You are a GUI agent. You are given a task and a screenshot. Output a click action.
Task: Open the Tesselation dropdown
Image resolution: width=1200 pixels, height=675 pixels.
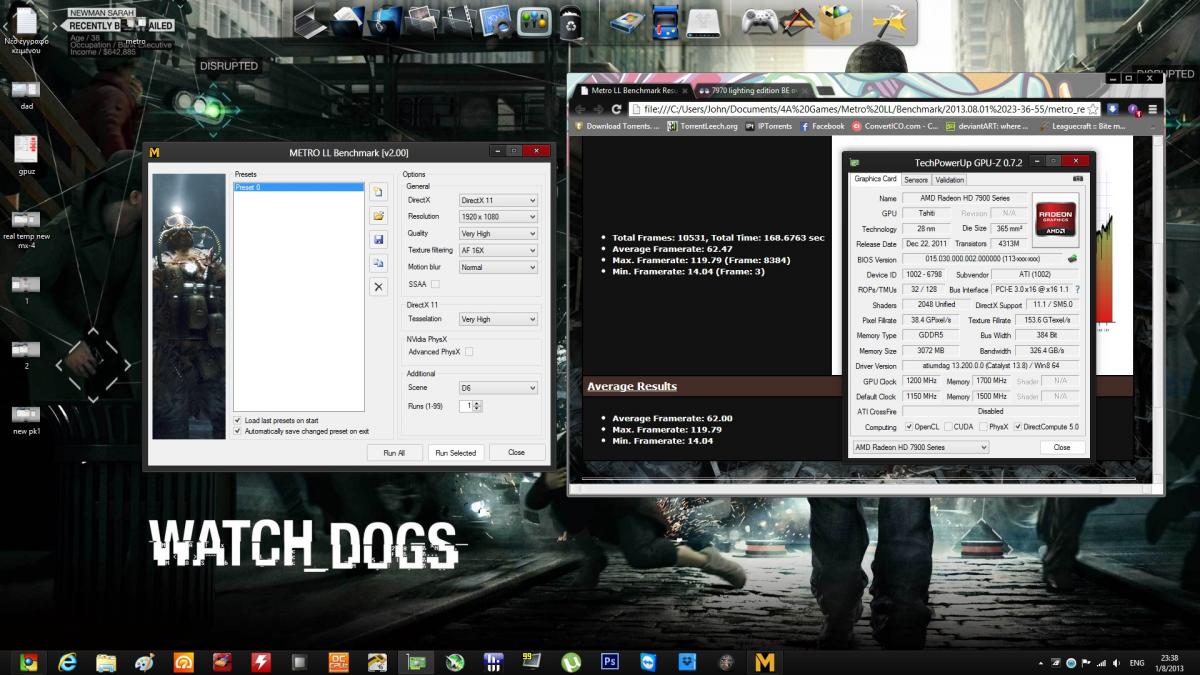click(x=498, y=319)
